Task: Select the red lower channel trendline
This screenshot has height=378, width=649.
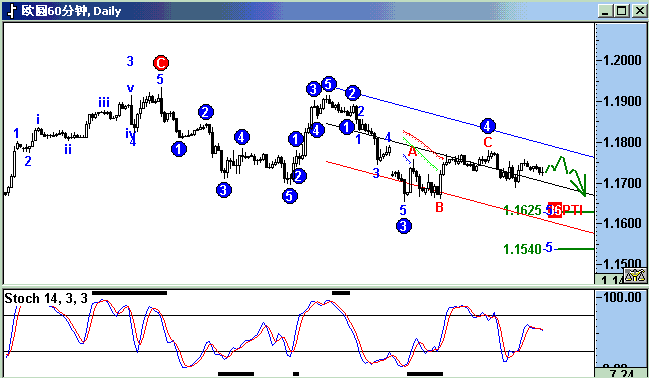Action: (x=459, y=197)
